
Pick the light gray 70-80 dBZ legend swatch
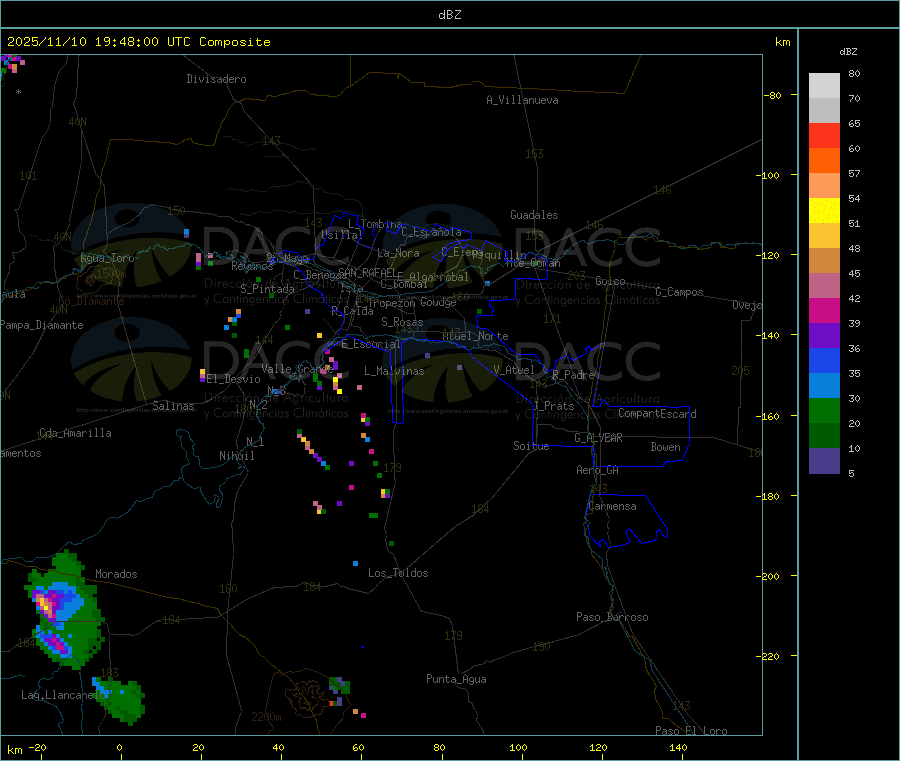pos(824,86)
